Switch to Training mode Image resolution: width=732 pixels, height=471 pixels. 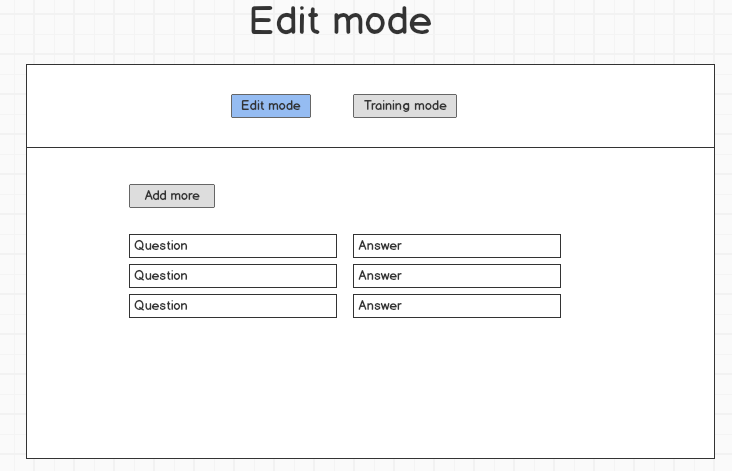pos(404,106)
